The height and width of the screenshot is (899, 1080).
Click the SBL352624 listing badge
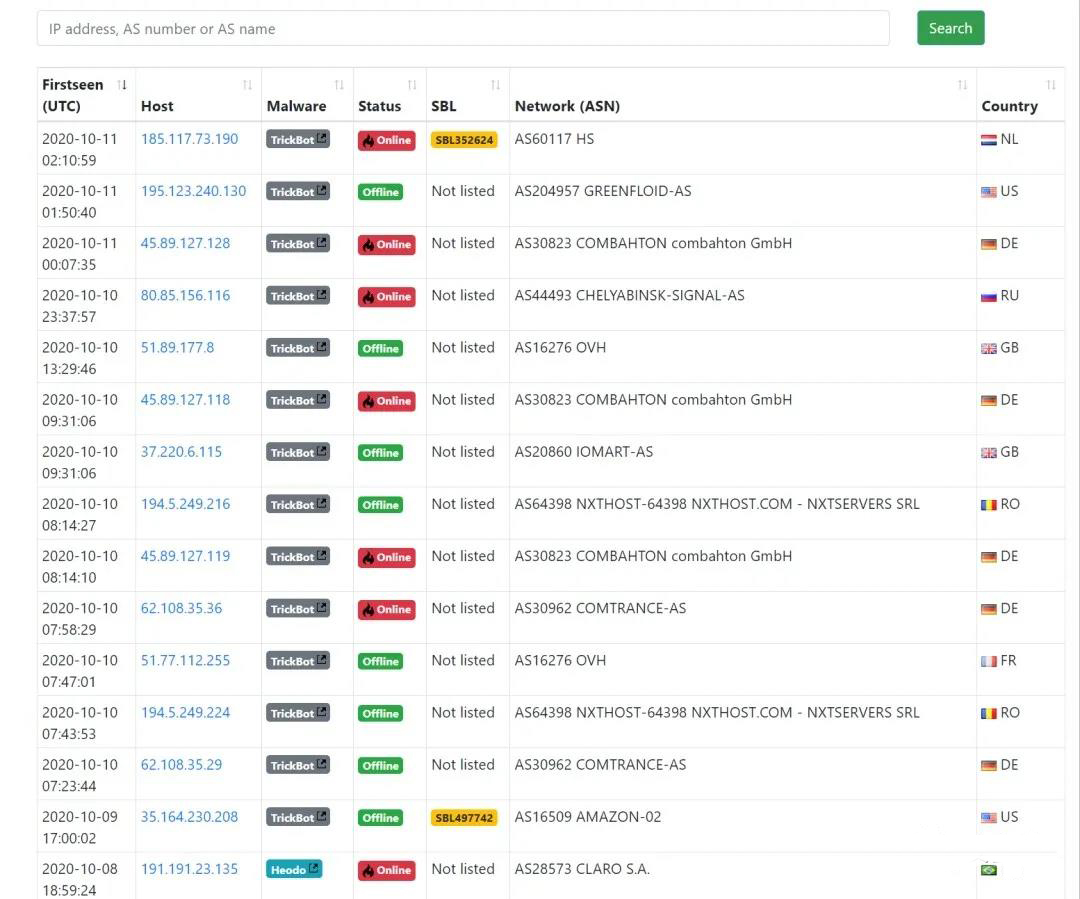click(x=464, y=140)
